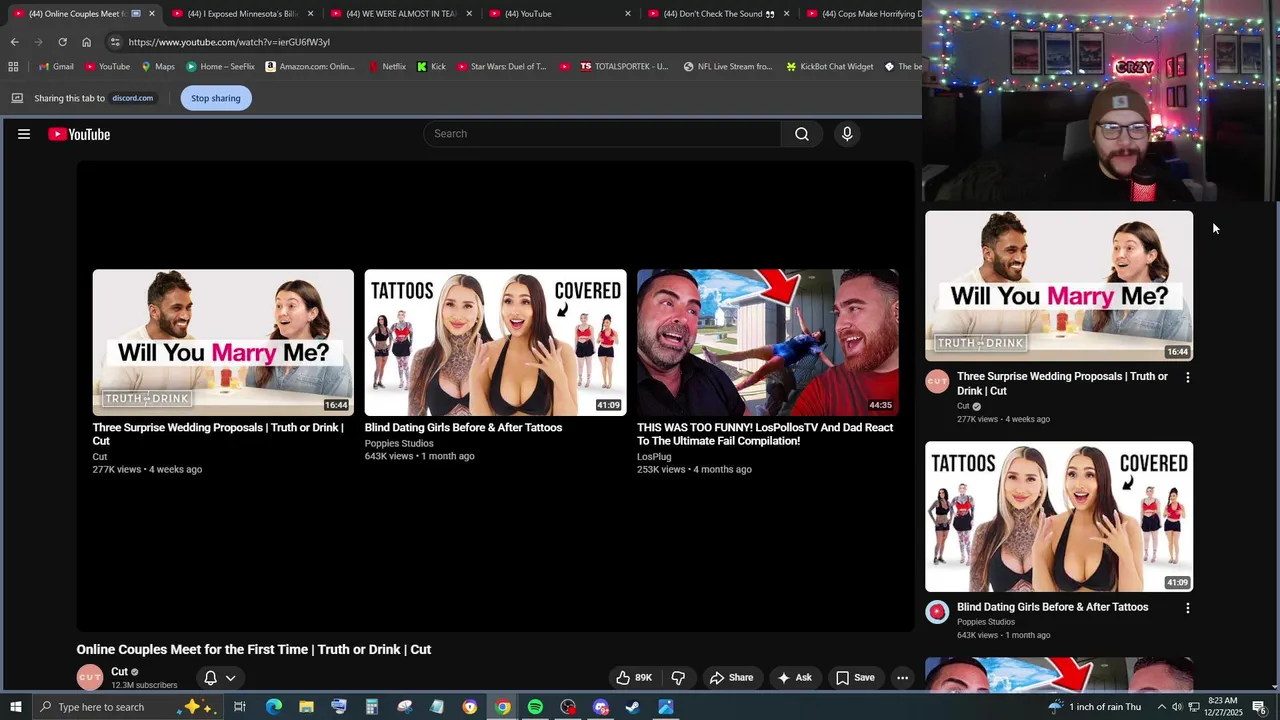Close the Don't Check The Sound tab

point(787,14)
